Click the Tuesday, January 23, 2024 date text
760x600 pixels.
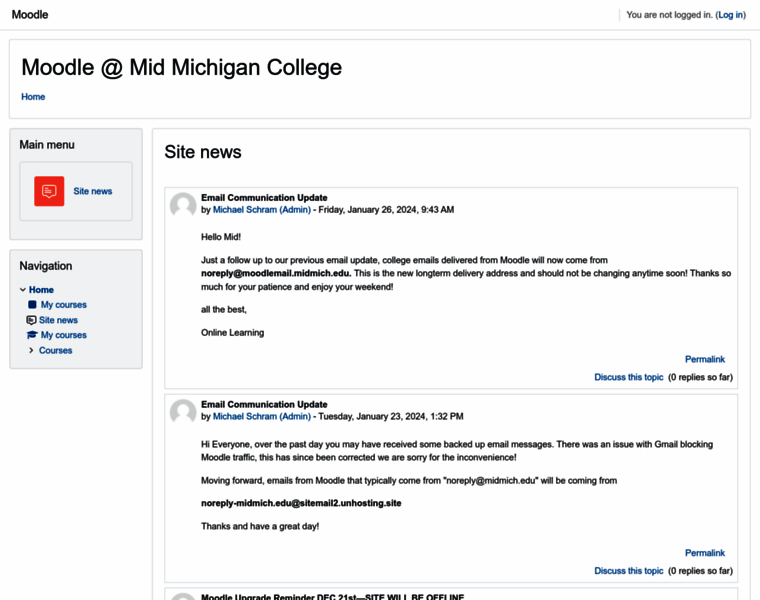point(391,416)
